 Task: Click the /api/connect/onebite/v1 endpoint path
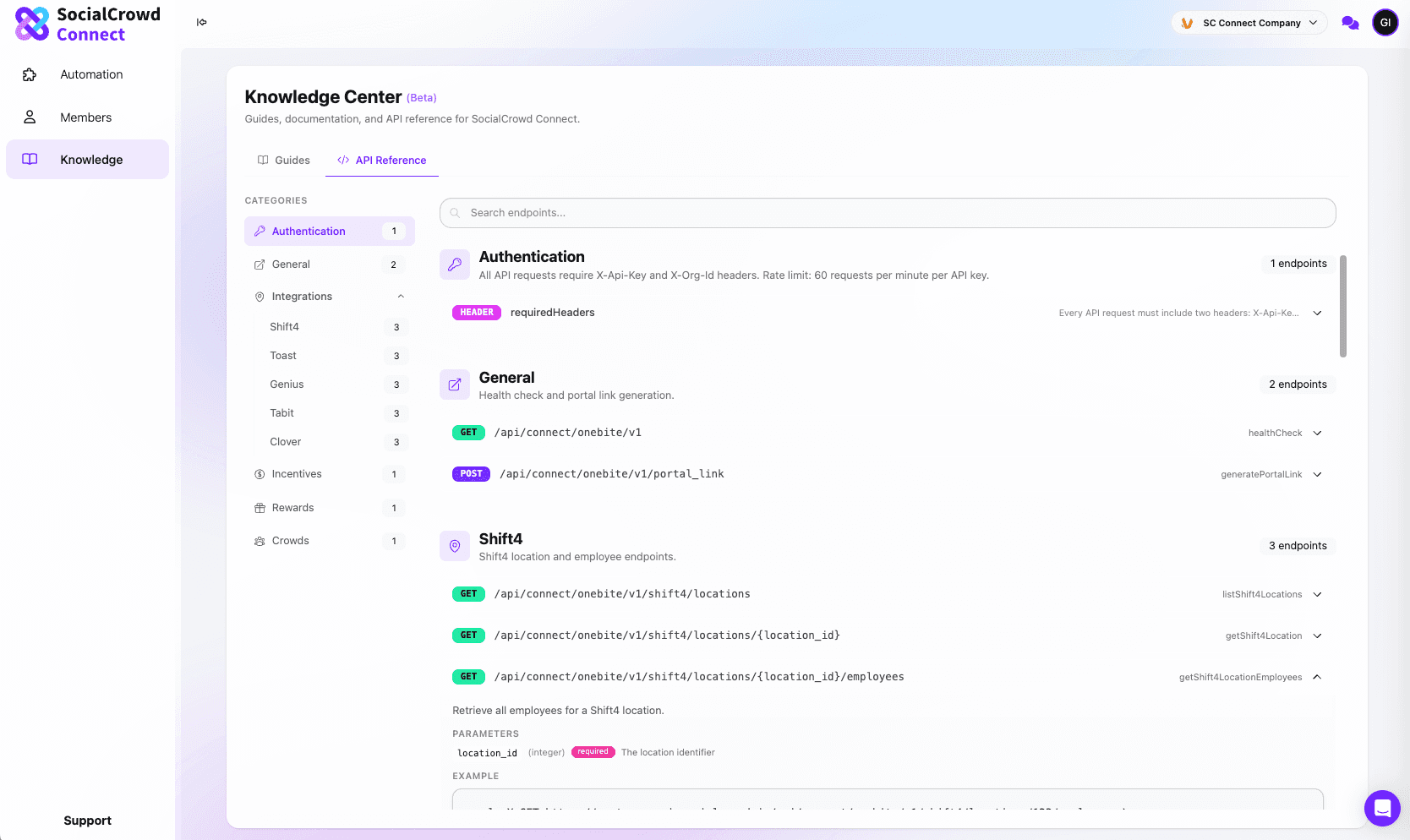click(x=568, y=433)
